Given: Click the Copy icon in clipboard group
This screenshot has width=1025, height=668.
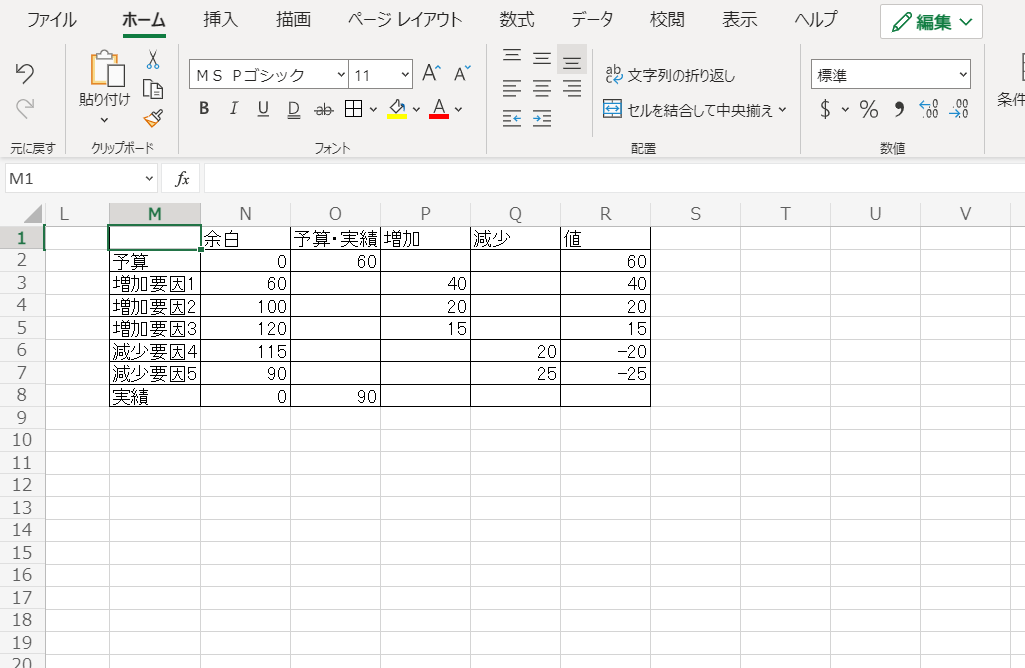Looking at the screenshot, I should [152, 89].
